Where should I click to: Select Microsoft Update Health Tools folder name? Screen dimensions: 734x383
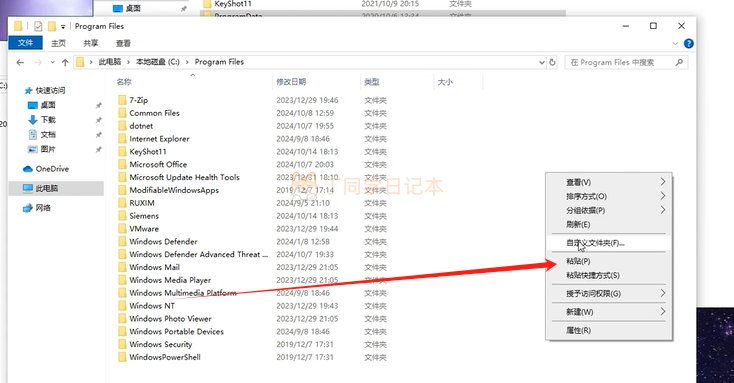[x=184, y=177]
